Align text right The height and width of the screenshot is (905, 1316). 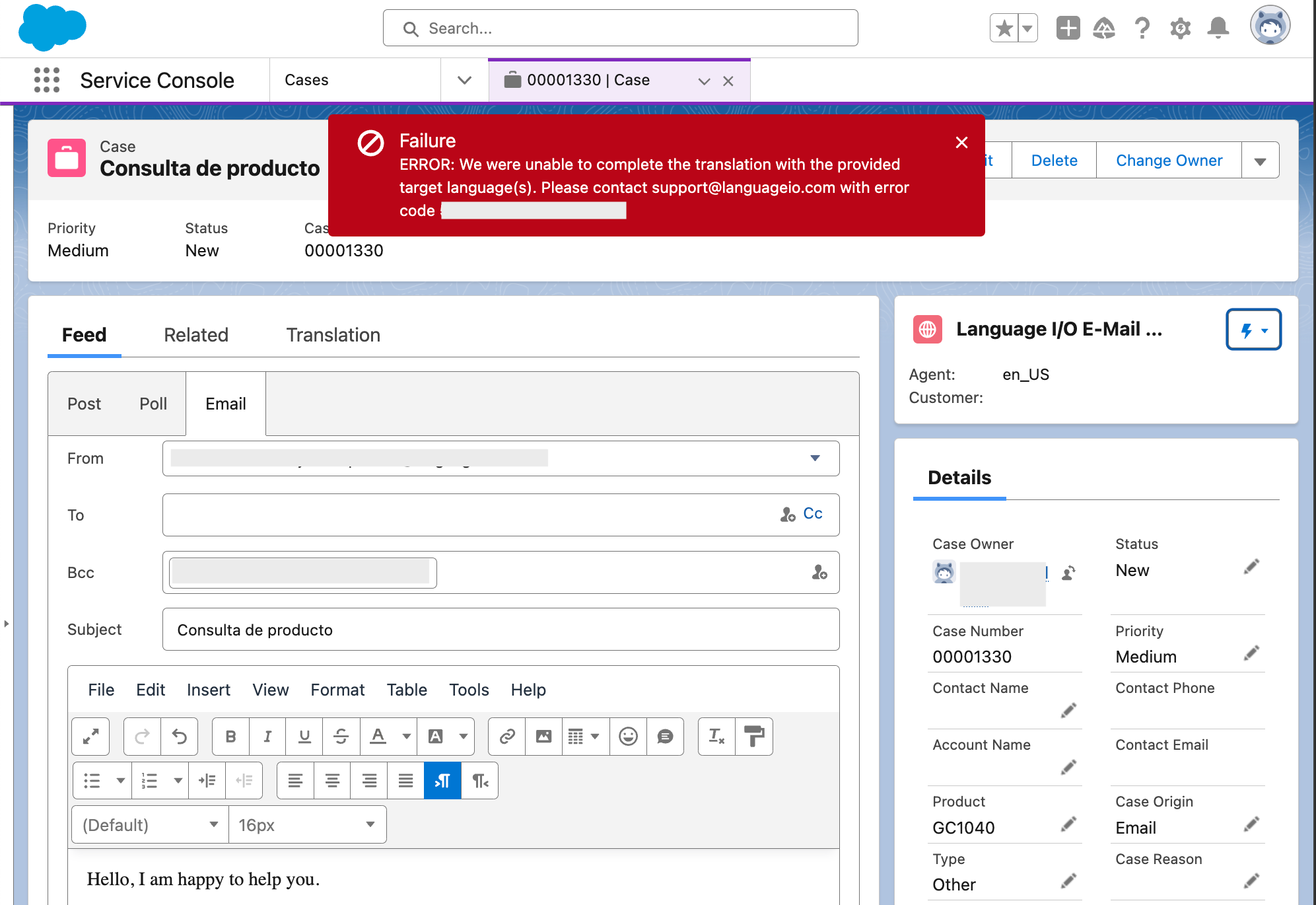point(369,781)
